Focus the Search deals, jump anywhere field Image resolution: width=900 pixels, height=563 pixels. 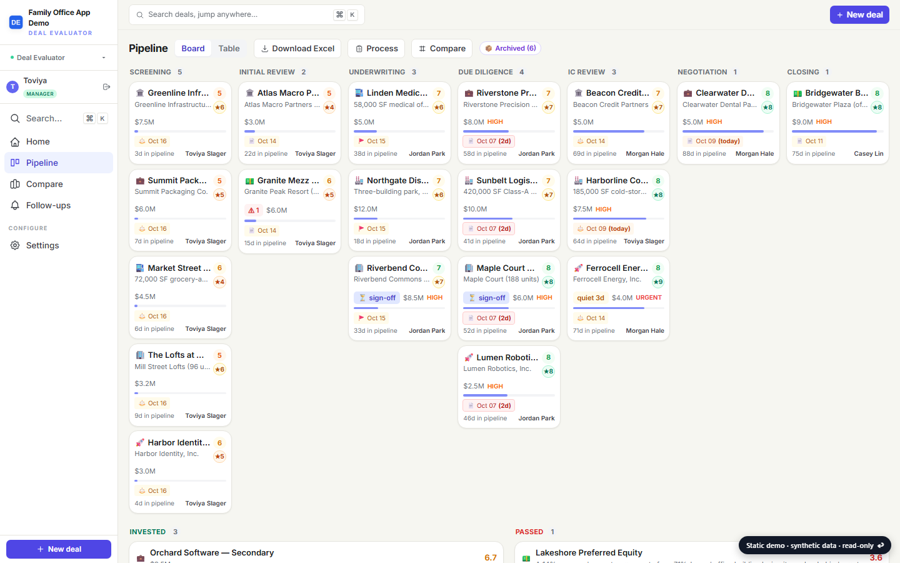coord(247,15)
